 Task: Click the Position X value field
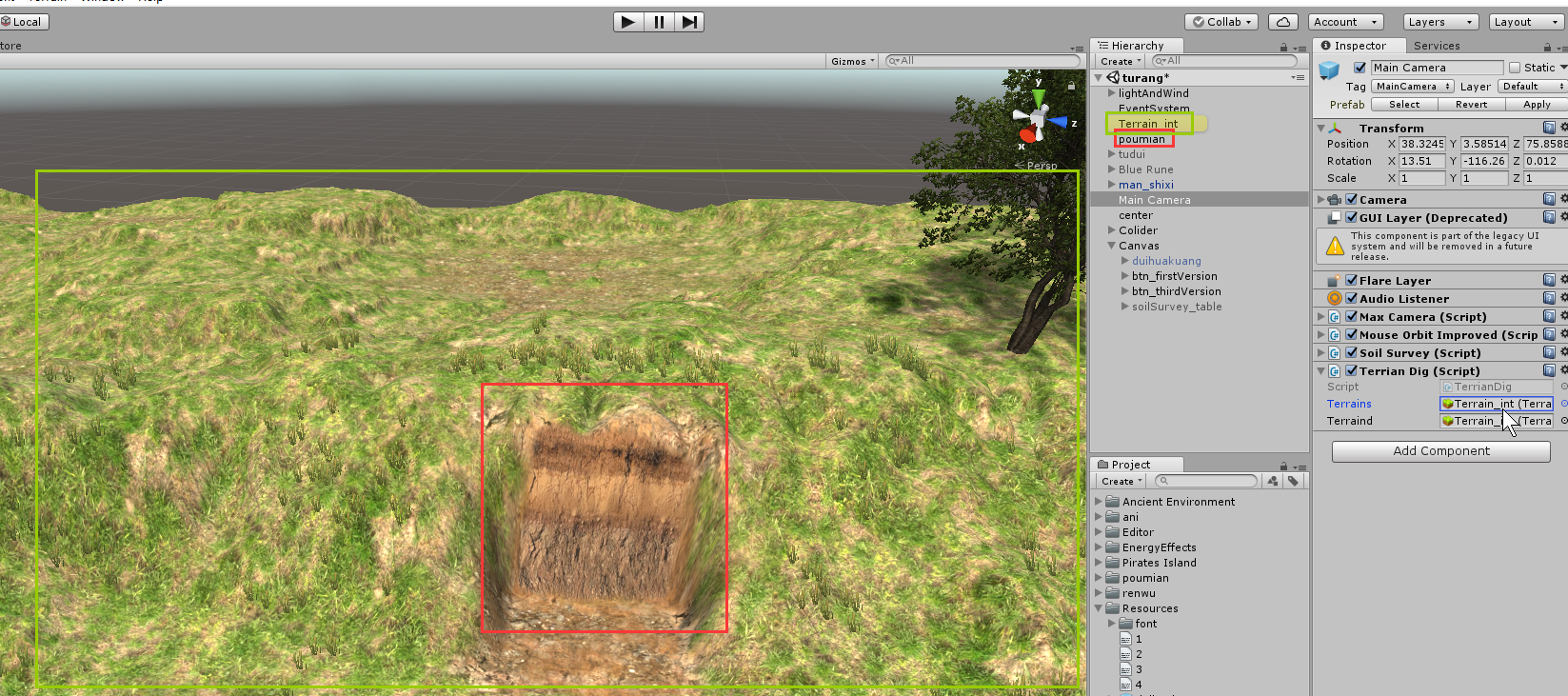(x=1422, y=144)
